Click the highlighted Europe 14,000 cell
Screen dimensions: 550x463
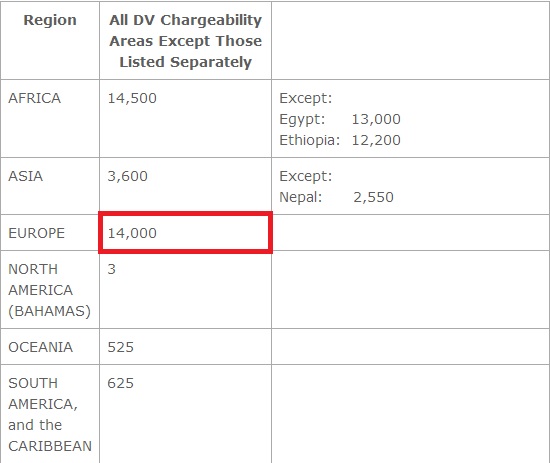(185, 233)
